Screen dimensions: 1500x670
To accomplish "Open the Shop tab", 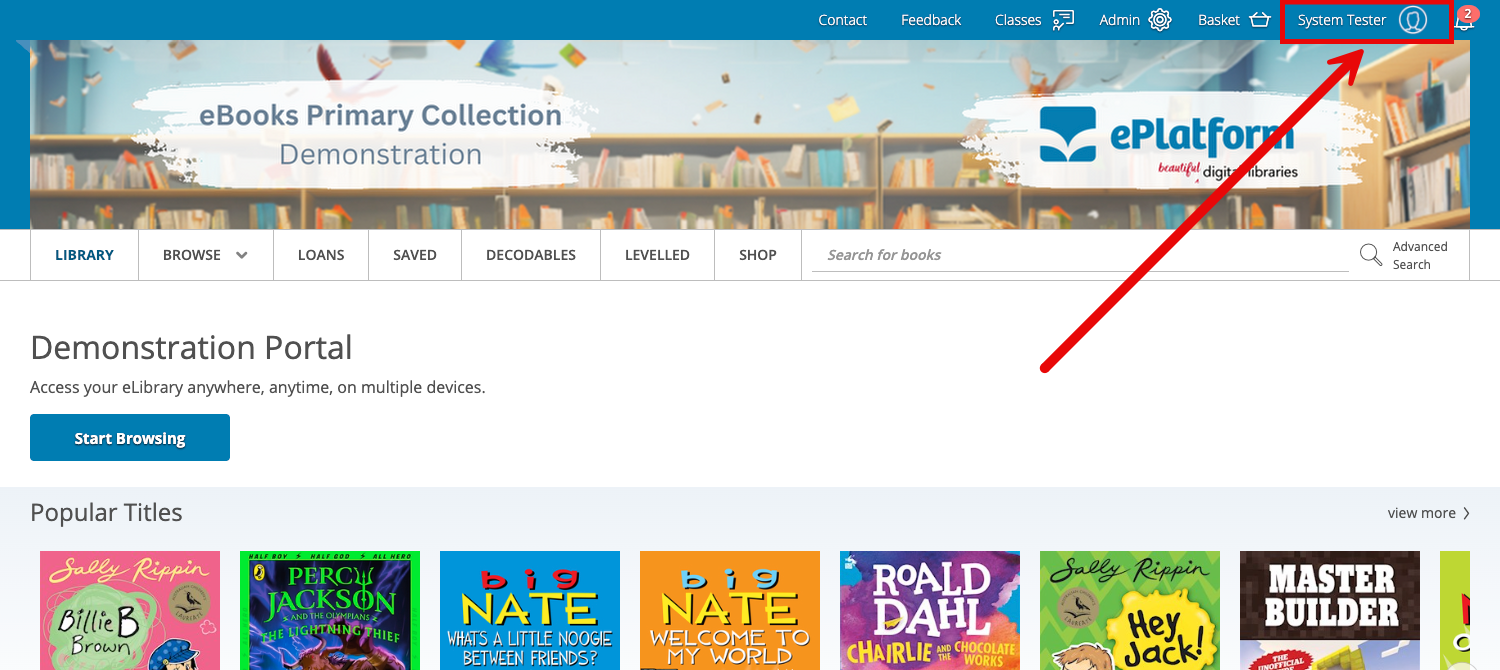I will tap(758, 255).
